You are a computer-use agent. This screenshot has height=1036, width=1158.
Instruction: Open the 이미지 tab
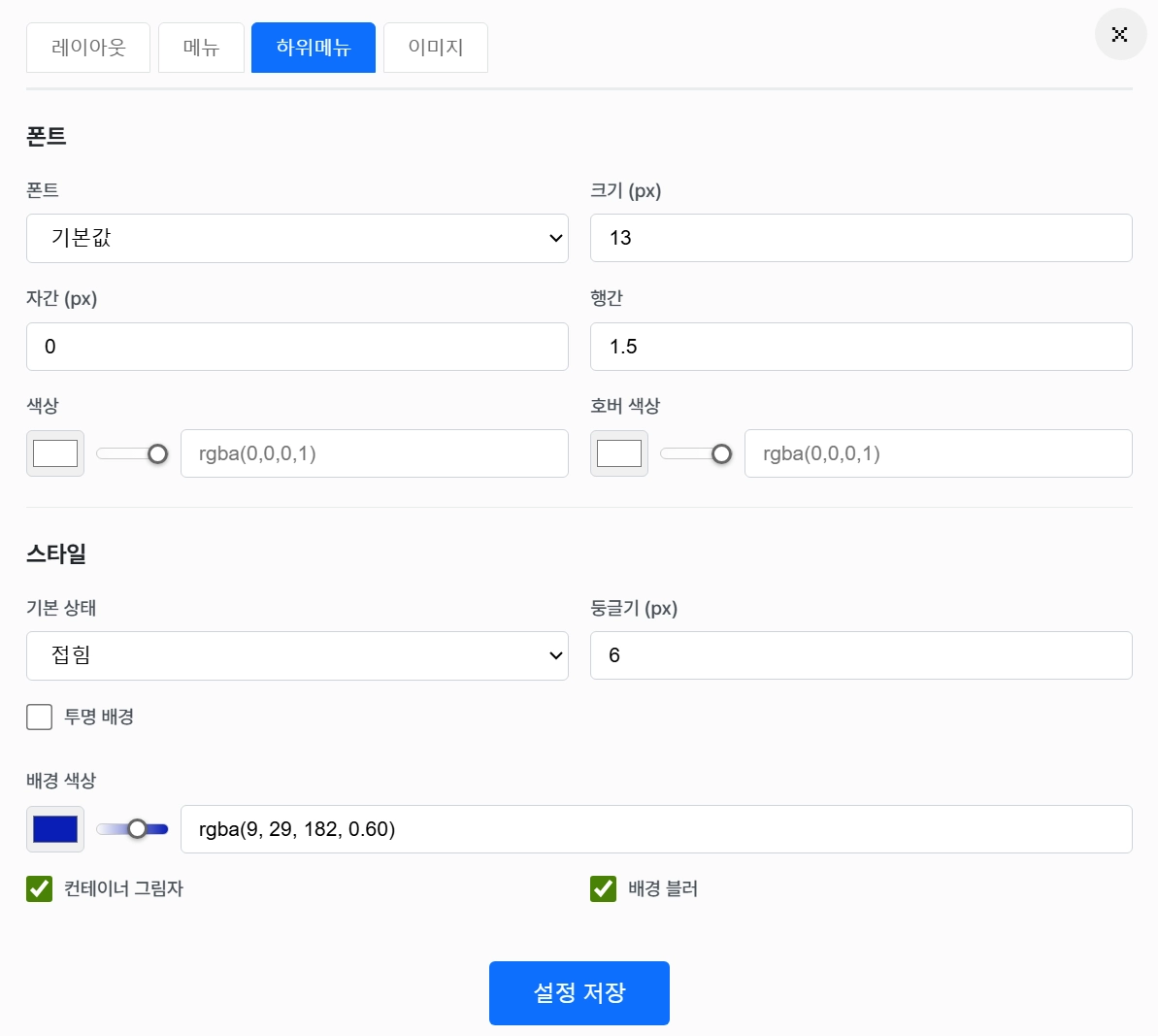[435, 47]
